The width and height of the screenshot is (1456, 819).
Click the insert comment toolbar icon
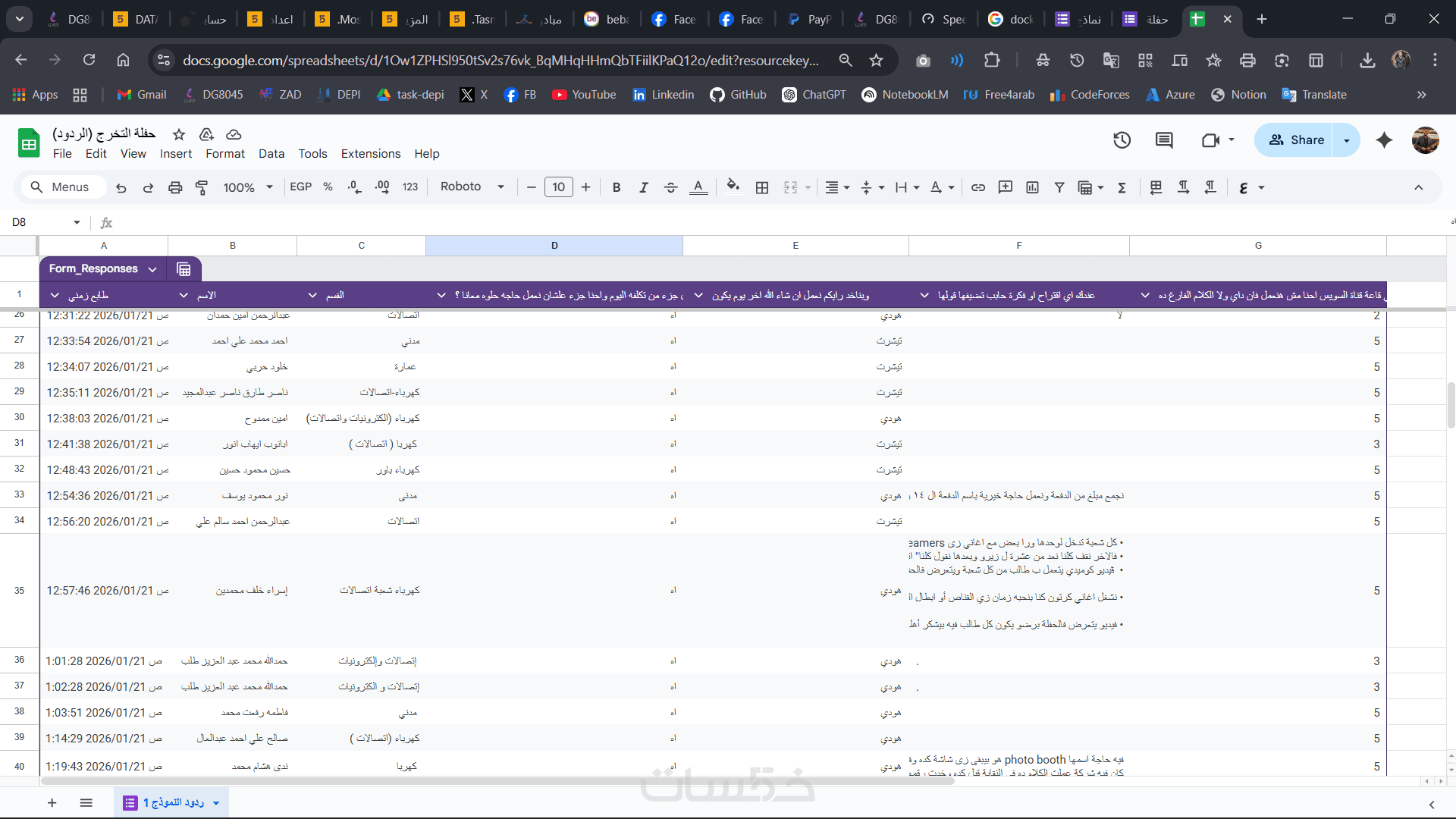(1006, 187)
